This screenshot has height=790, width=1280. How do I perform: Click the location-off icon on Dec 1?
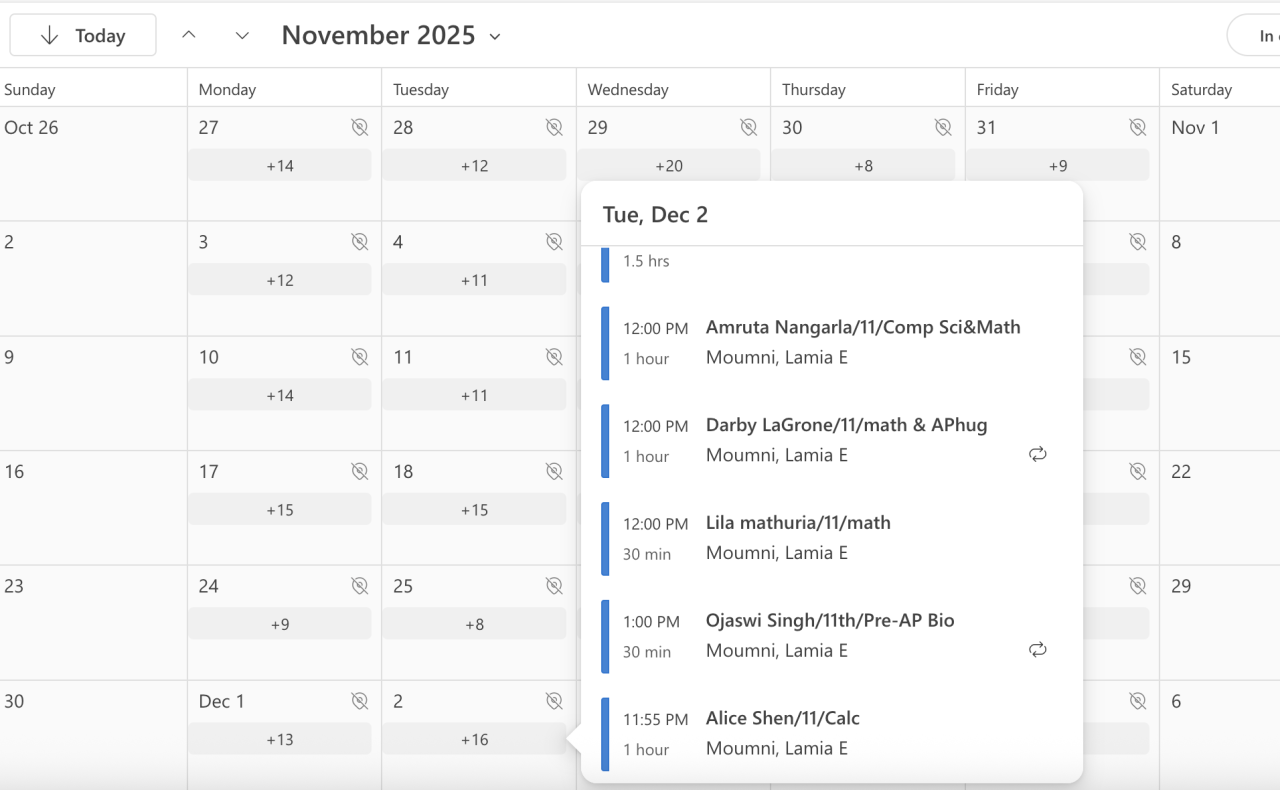coord(360,701)
